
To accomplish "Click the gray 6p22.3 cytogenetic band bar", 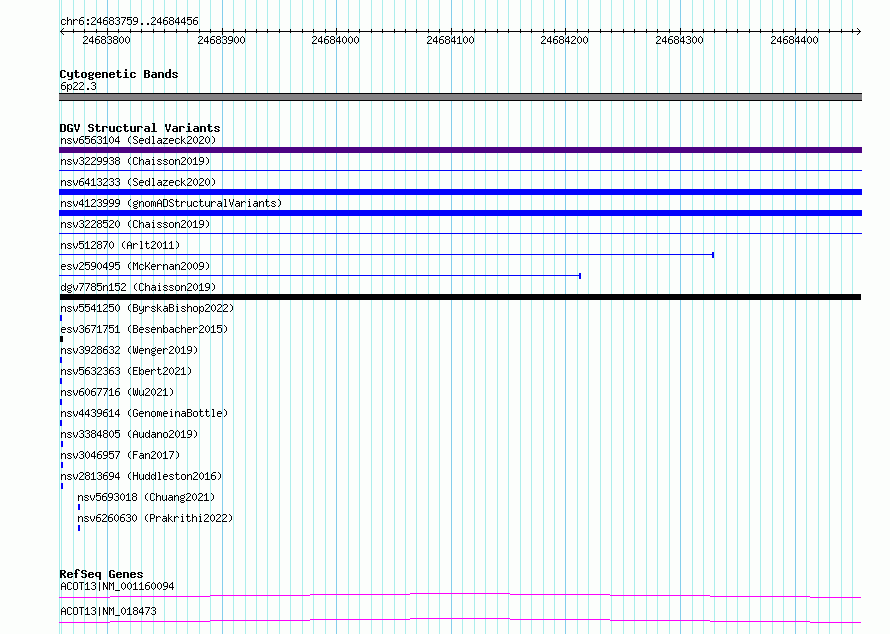I will (460, 97).
